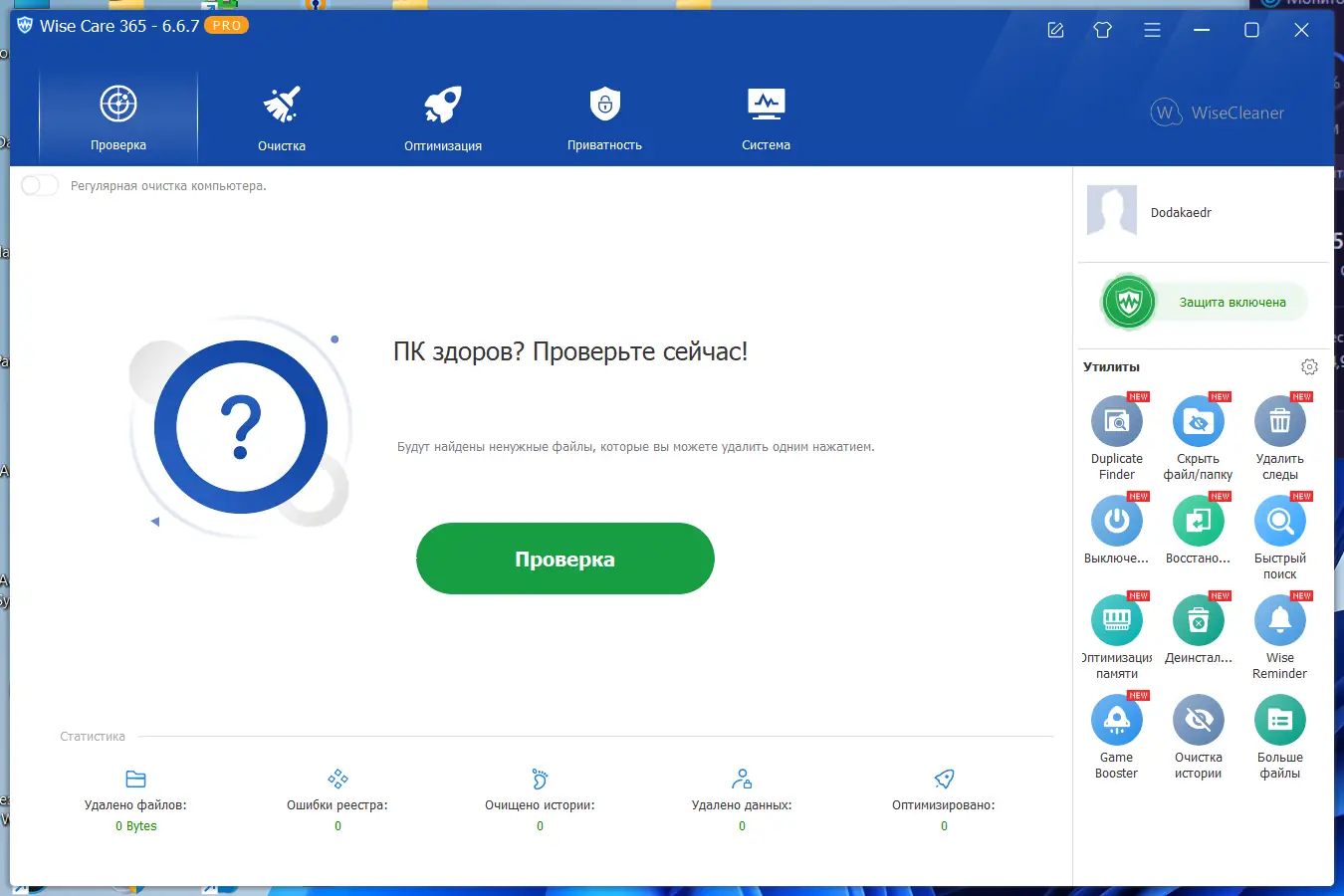
Task: Start the Очистка истории tool
Action: (1198, 720)
